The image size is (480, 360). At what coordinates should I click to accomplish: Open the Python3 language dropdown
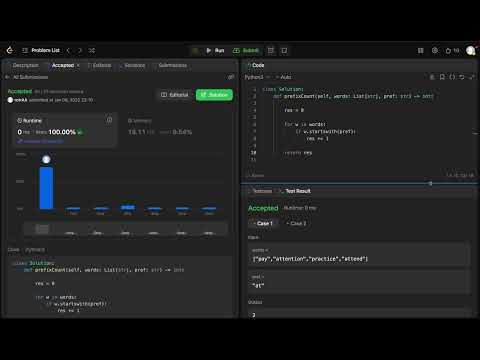pyautogui.click(x=257, y=77)
